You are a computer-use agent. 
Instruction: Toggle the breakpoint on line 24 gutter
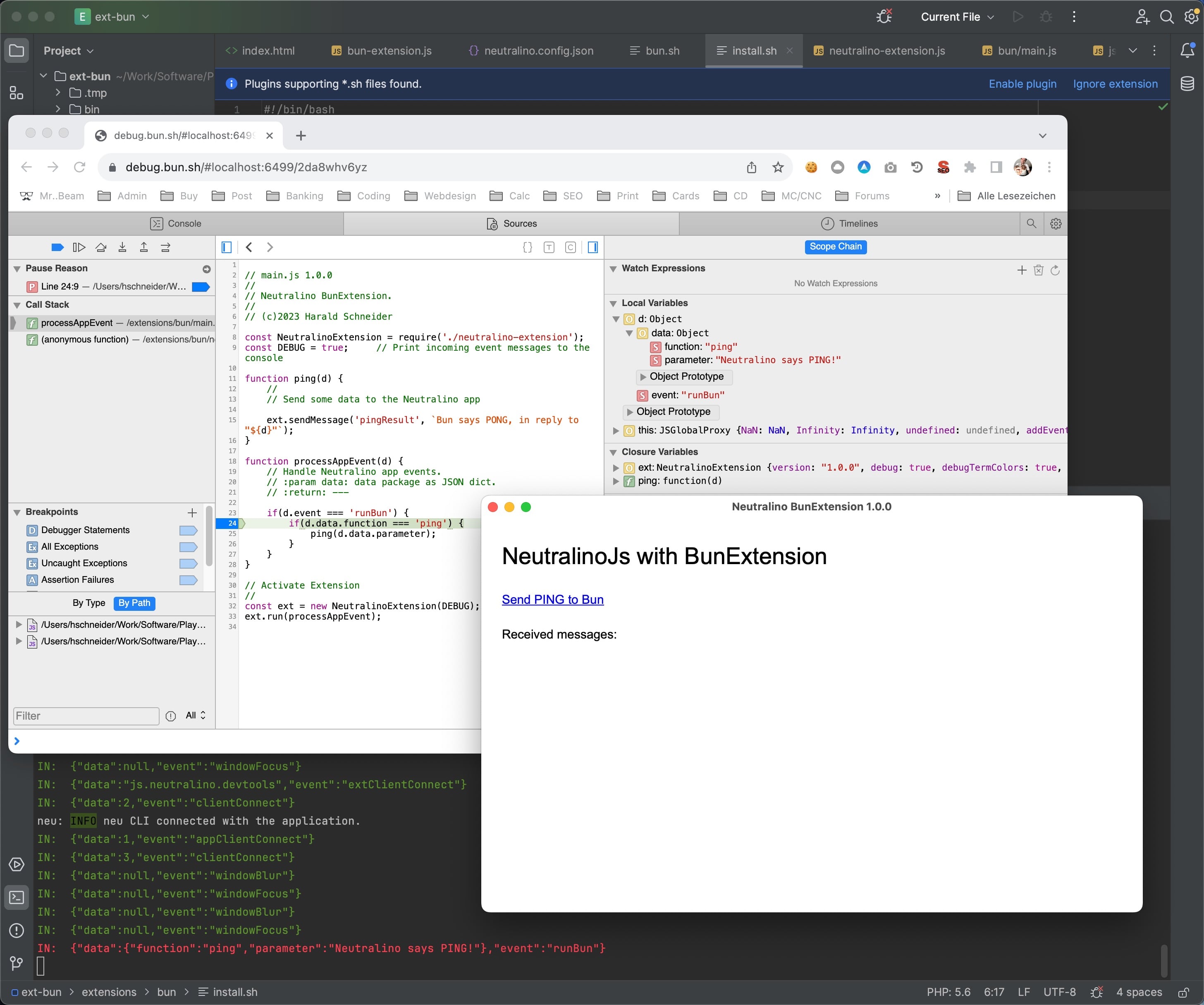pos(229,523)
